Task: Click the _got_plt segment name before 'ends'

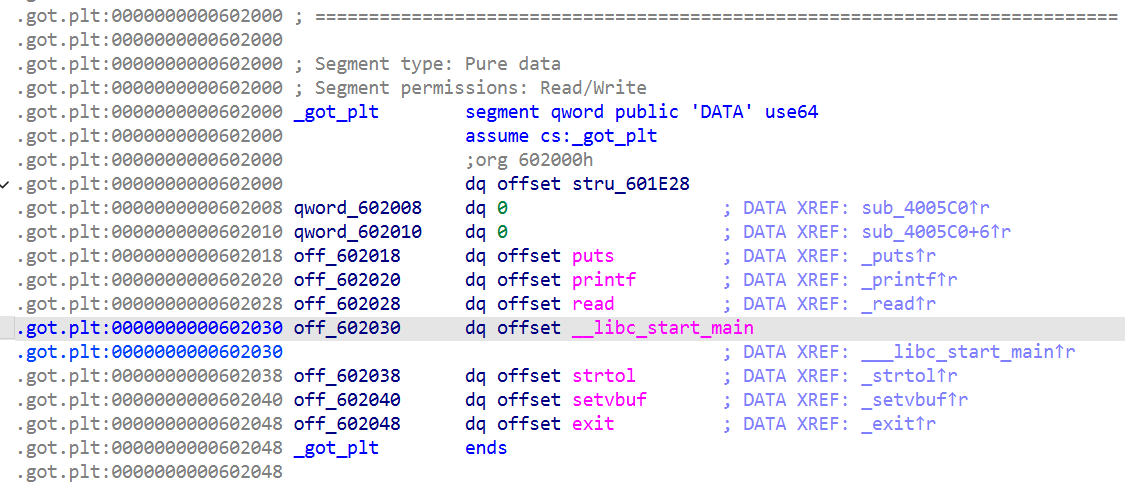Action: pos(336,448)
